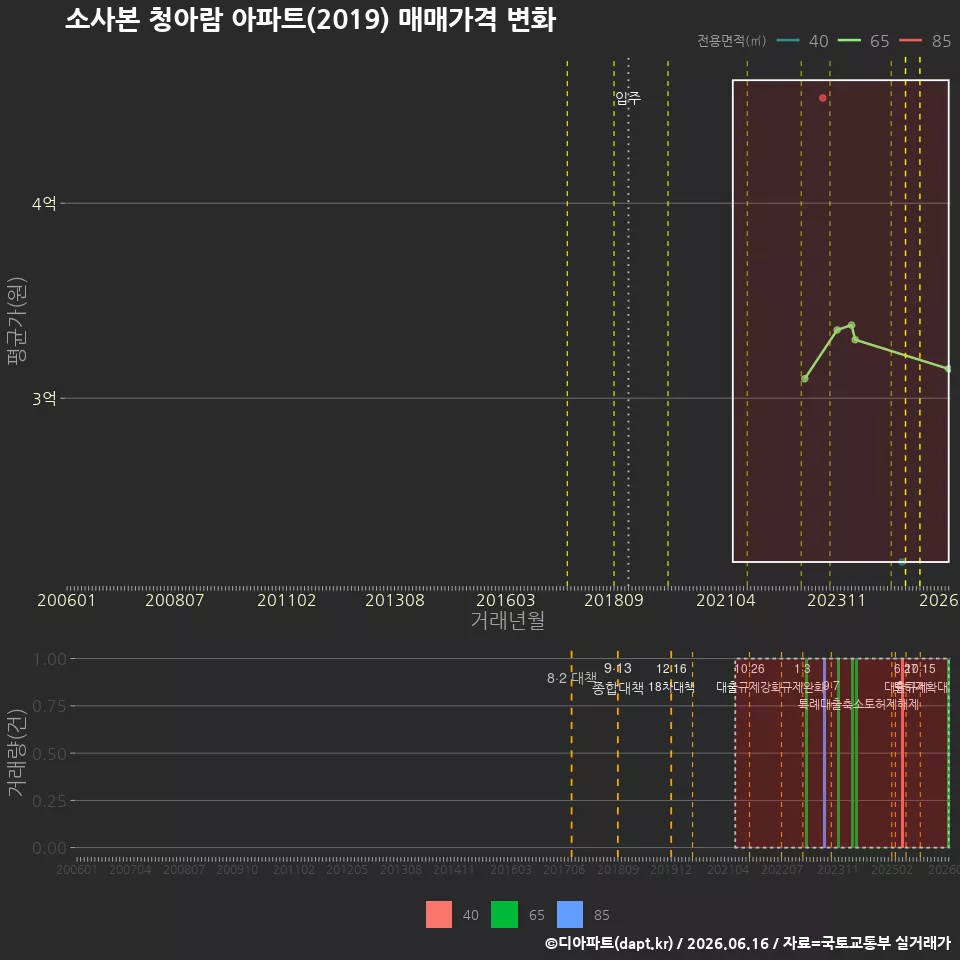Image resolution: width=960 pixels, height=960 pixels.
Task: Click the '9·13' policy date label
Action: click(x=618, y=668)
